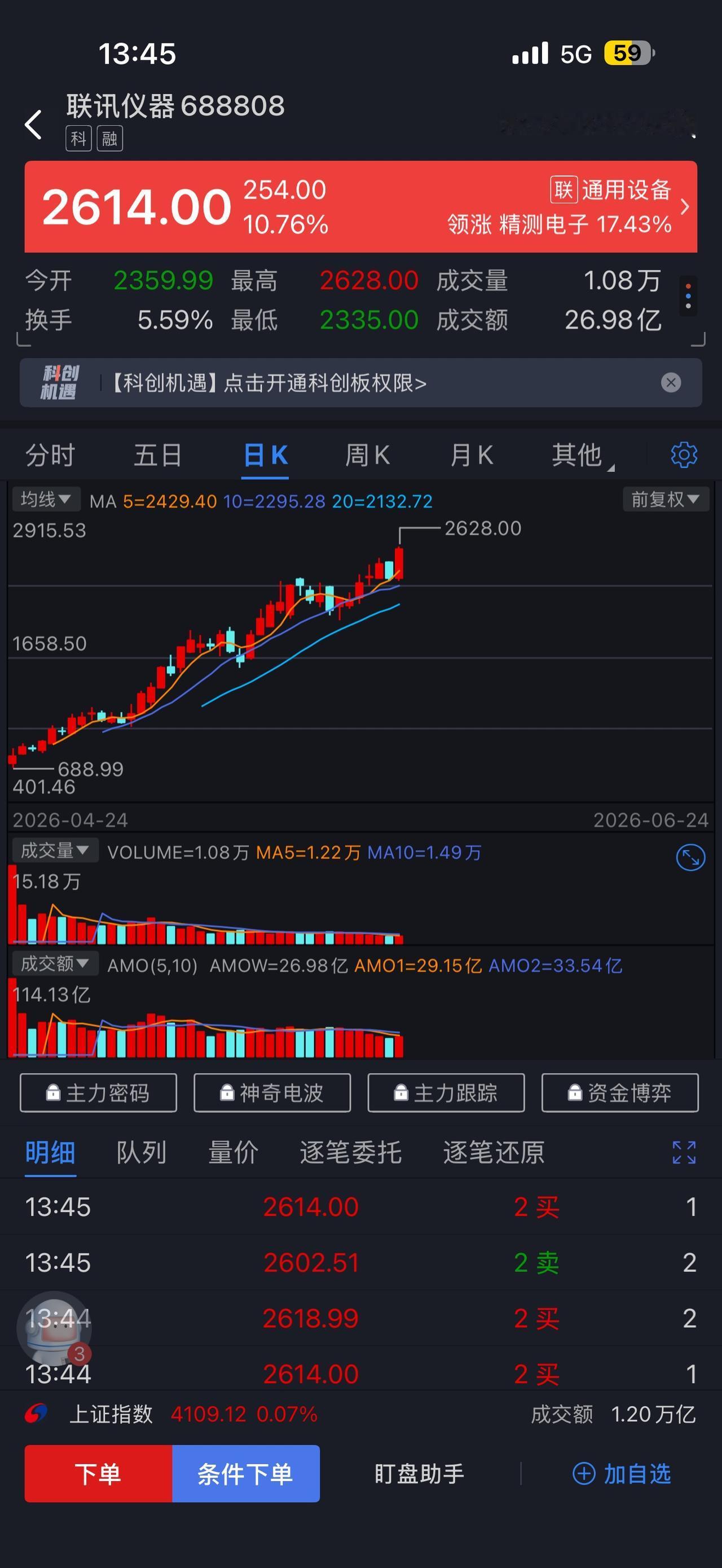Open chart settings gear icon
The image size is (722, 1568).
pos(684,454)
